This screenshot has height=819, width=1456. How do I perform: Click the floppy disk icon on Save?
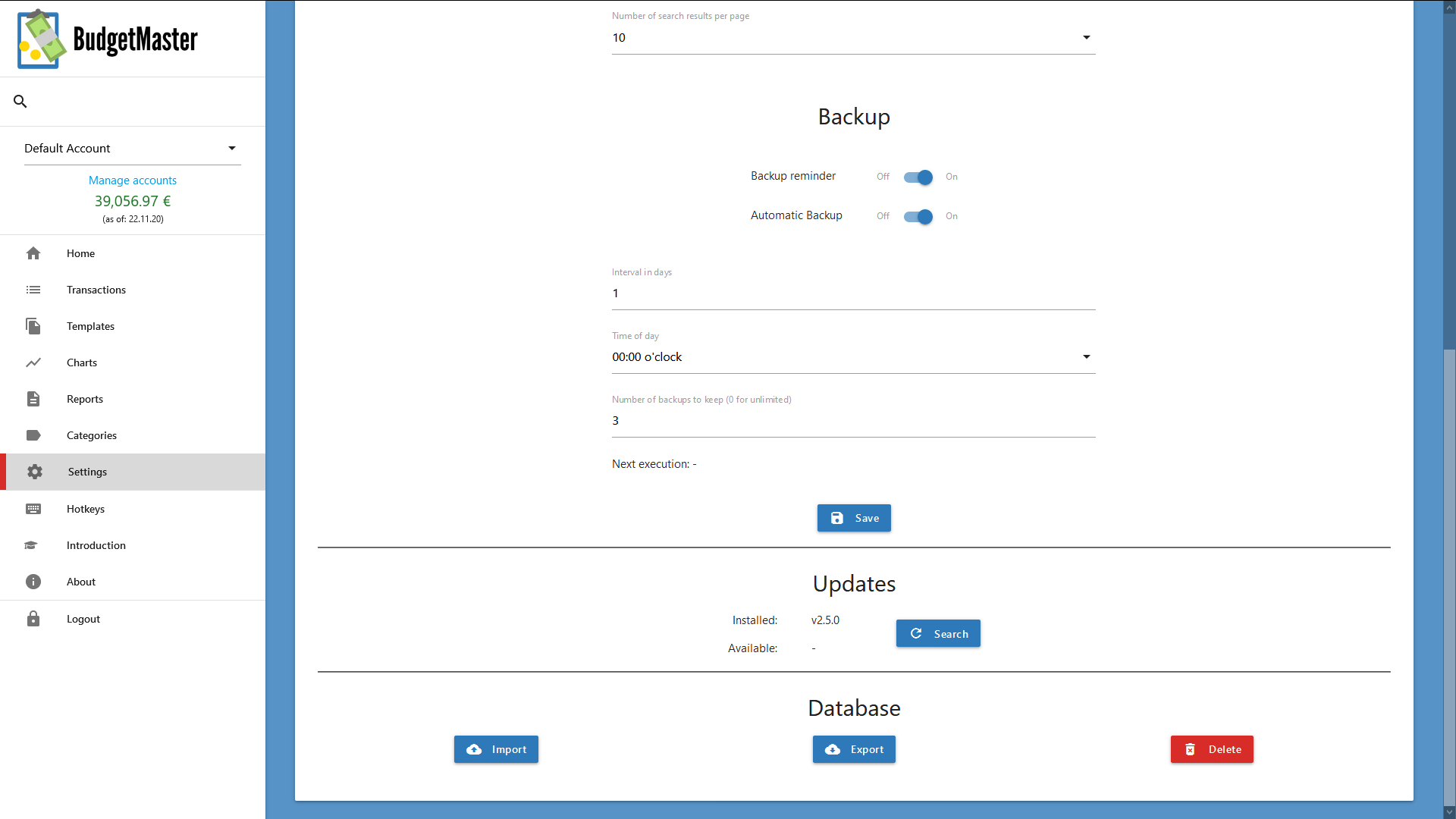(837, 518)
